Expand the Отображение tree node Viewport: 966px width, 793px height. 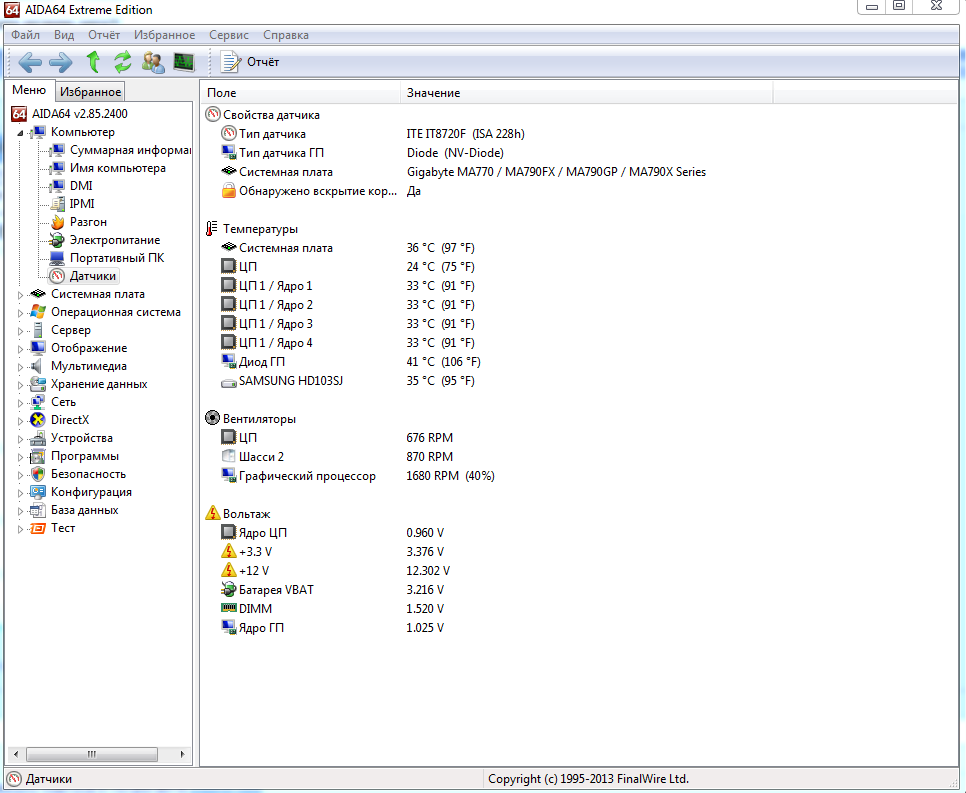coord(20,349)
